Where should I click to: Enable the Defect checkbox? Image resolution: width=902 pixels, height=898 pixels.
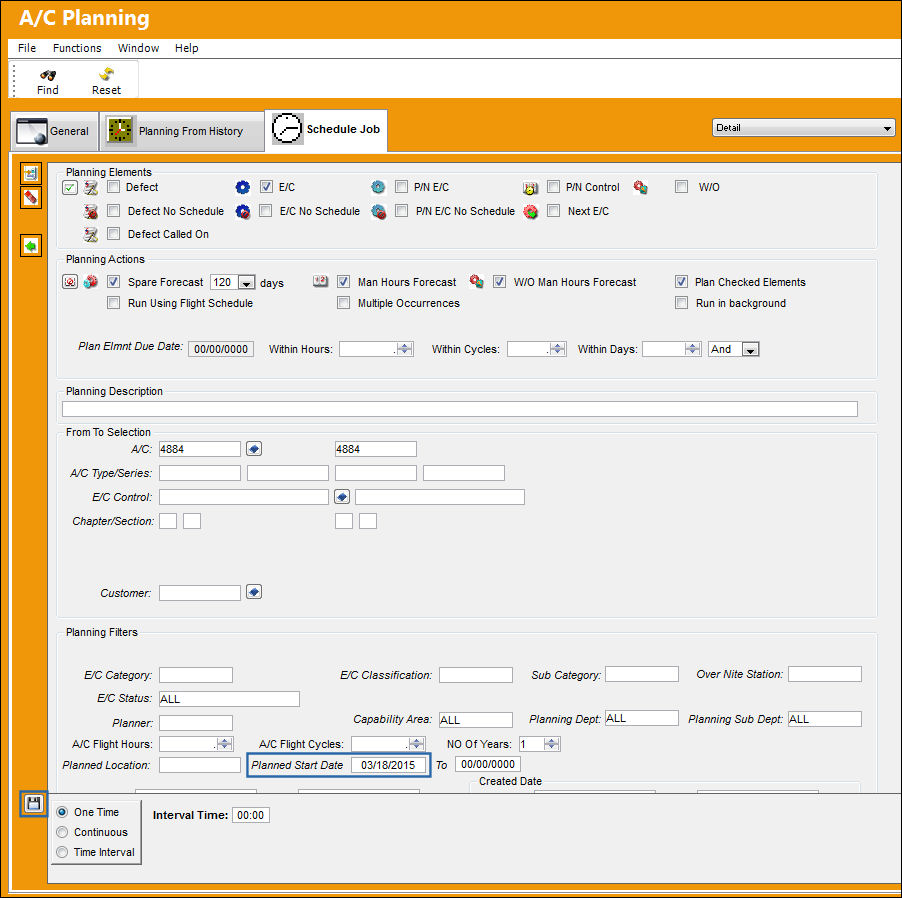(x=114, y=187)
